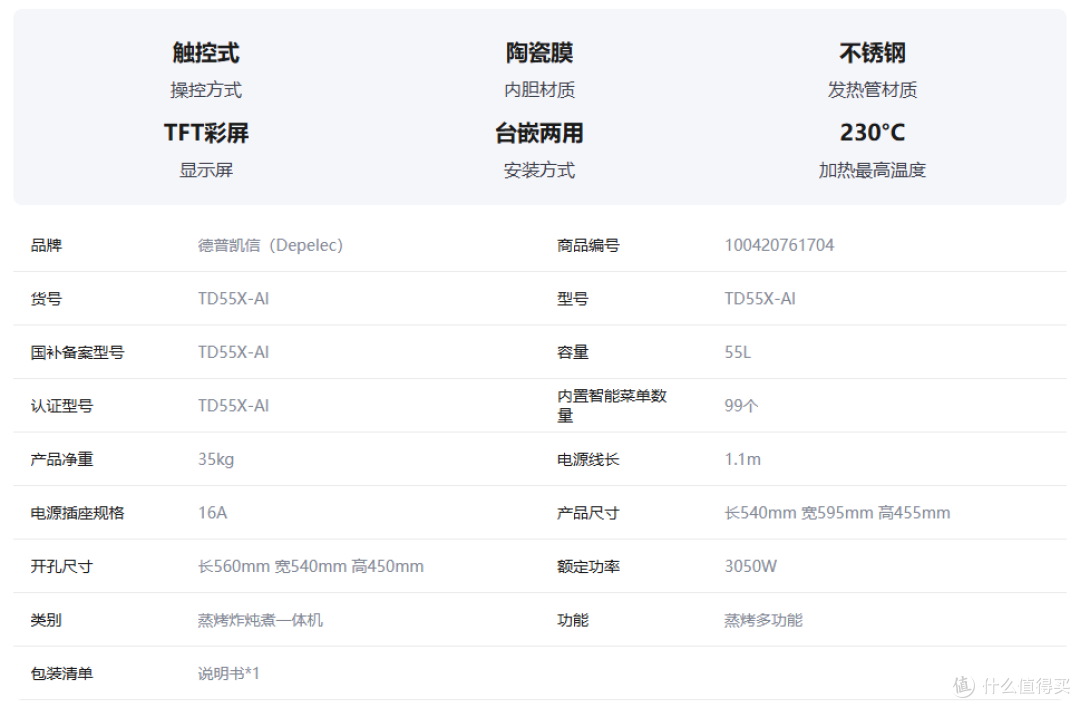This screenshot has height=708, width=1080.
Task: Click the 电源线长 label
Action: coord(588,459)
